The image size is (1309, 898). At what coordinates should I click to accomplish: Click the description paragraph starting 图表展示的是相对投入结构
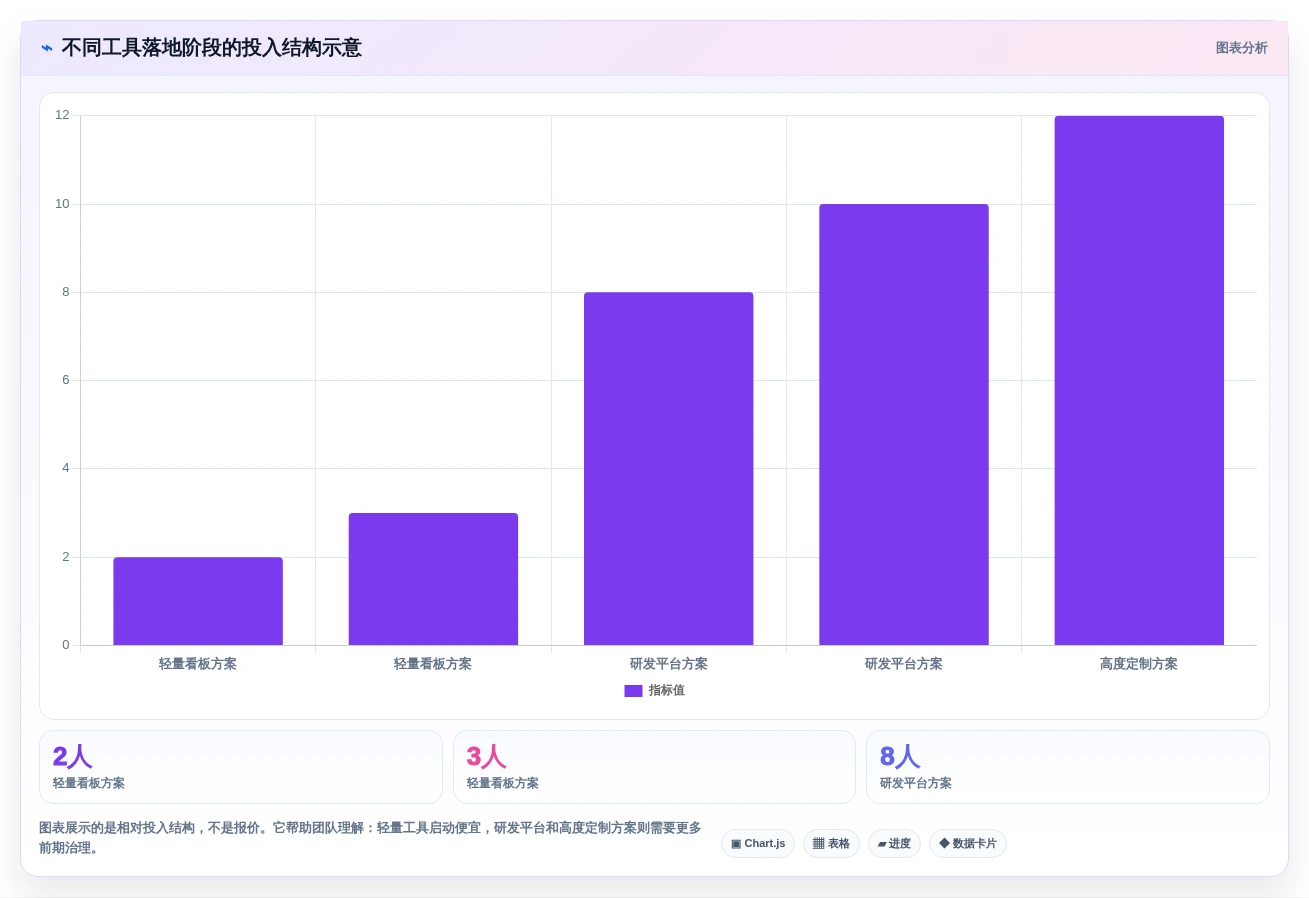click(x=370, y=838)
